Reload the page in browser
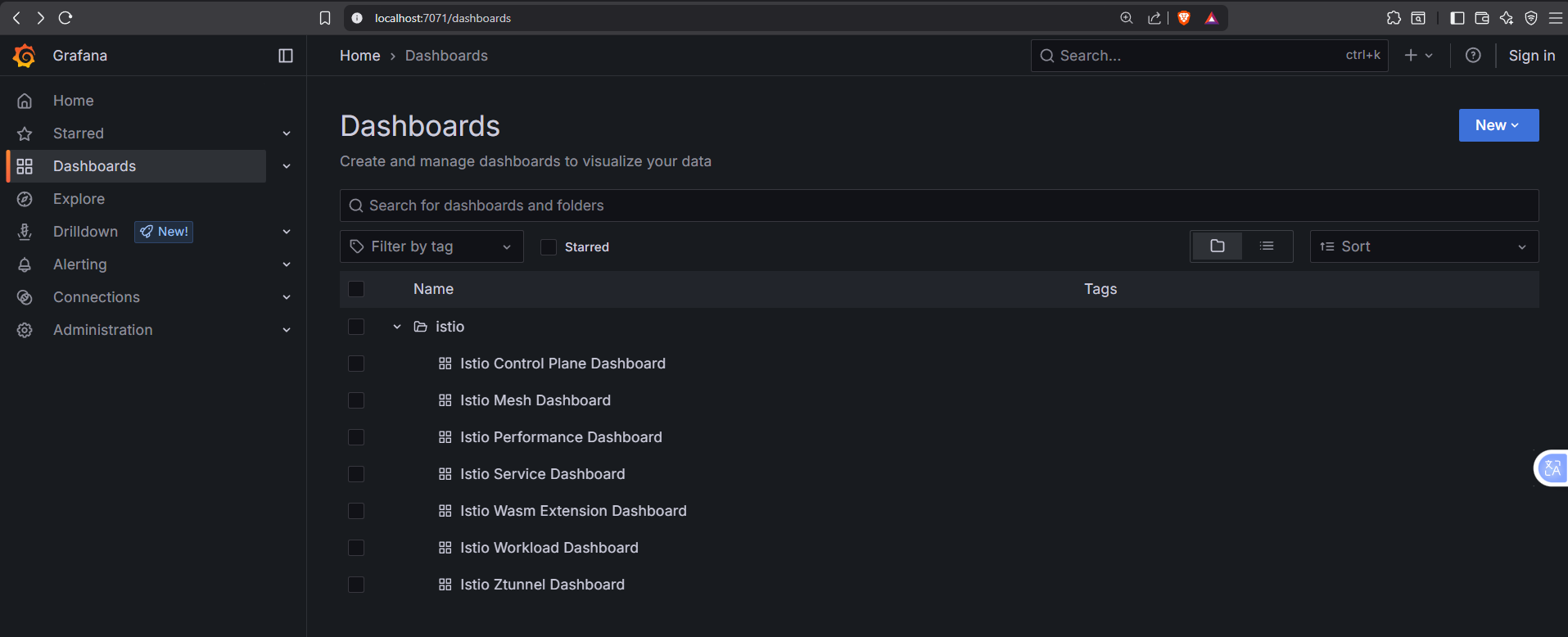This screenshot has height=637, width=1568. pyautogui.click(x=66, y=18)
